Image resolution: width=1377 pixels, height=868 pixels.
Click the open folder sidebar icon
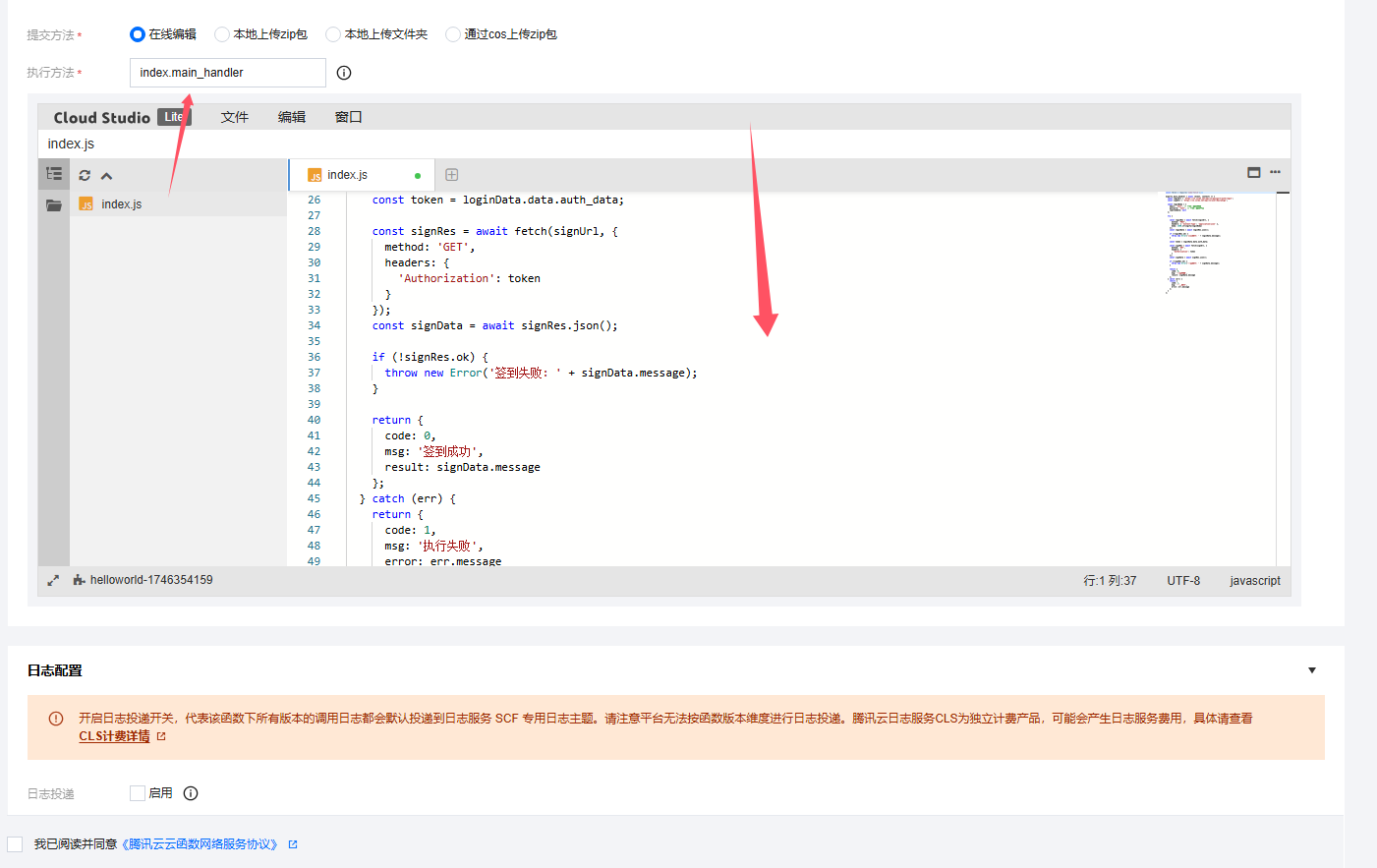(x=54, y=204)
